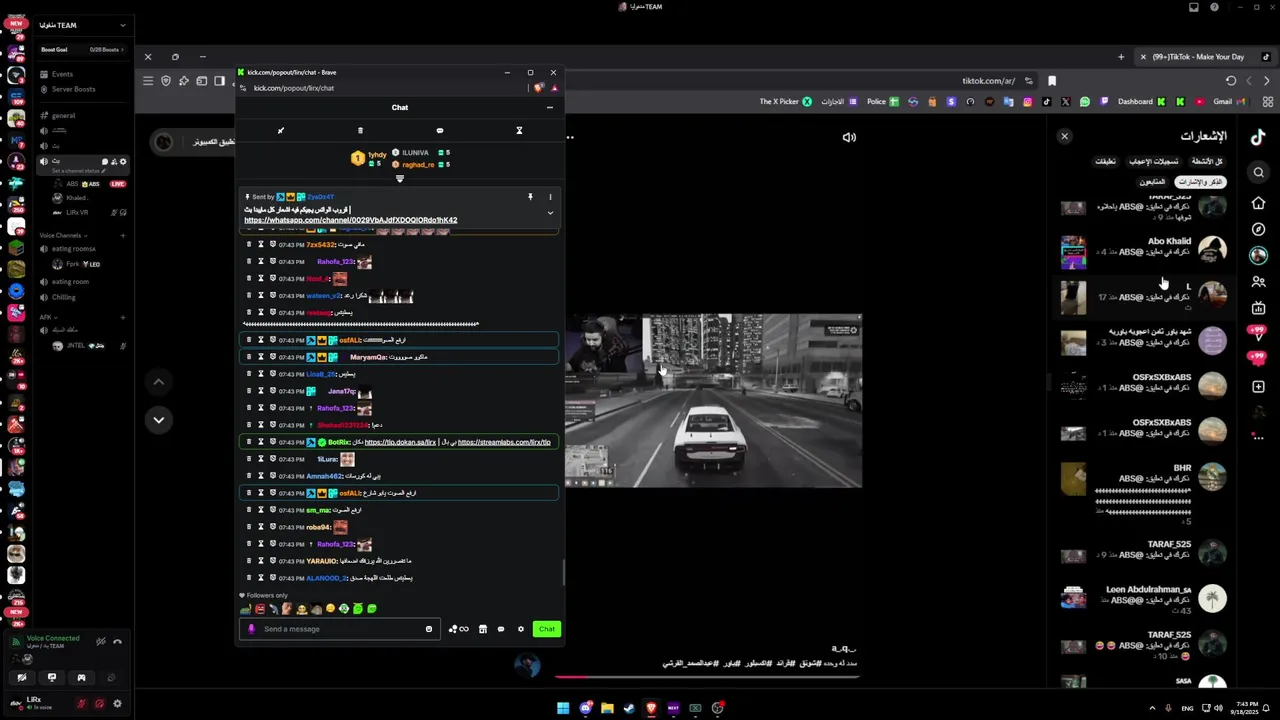Open TikTok upload plus icon
Screen dimensions: 1280x720
1259,386
